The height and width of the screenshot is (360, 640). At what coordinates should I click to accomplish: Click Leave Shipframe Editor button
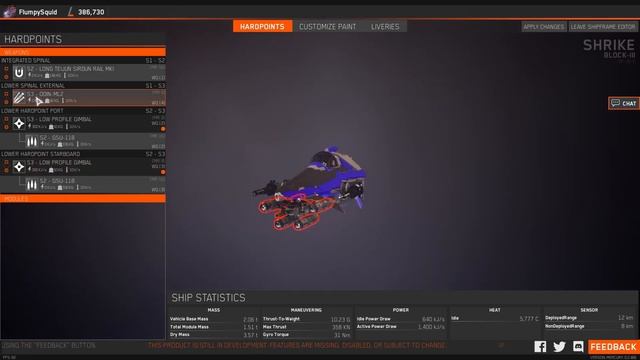tap(603, 27)
